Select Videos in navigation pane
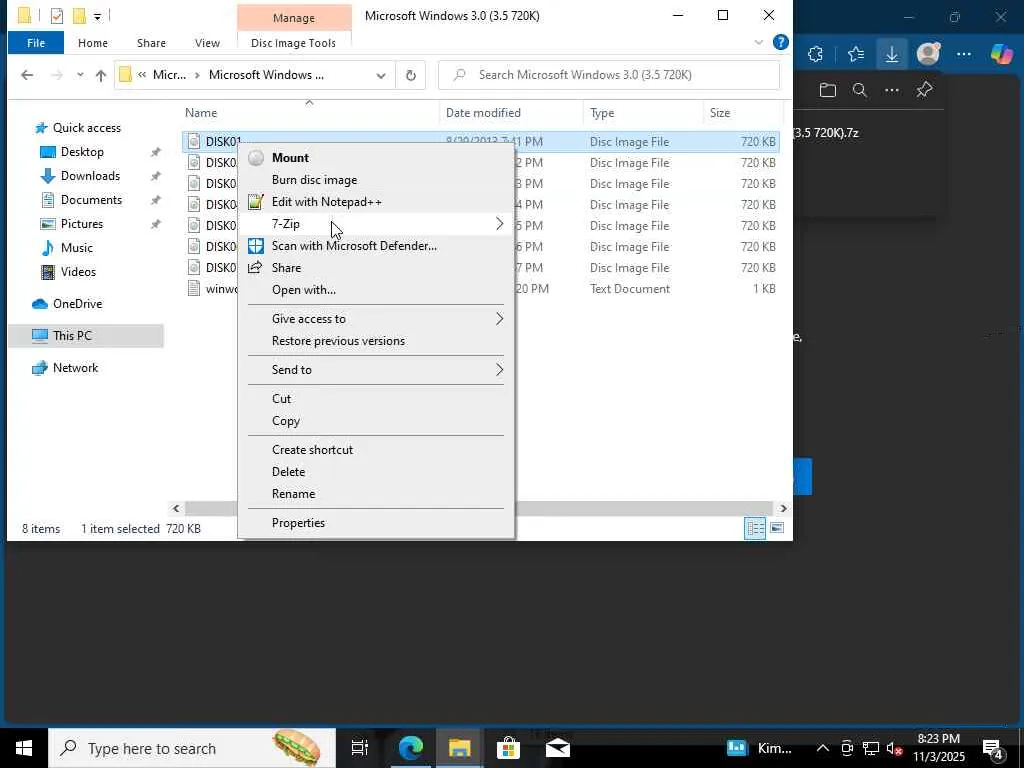The image size is (1024, 768). pos(78,272)
